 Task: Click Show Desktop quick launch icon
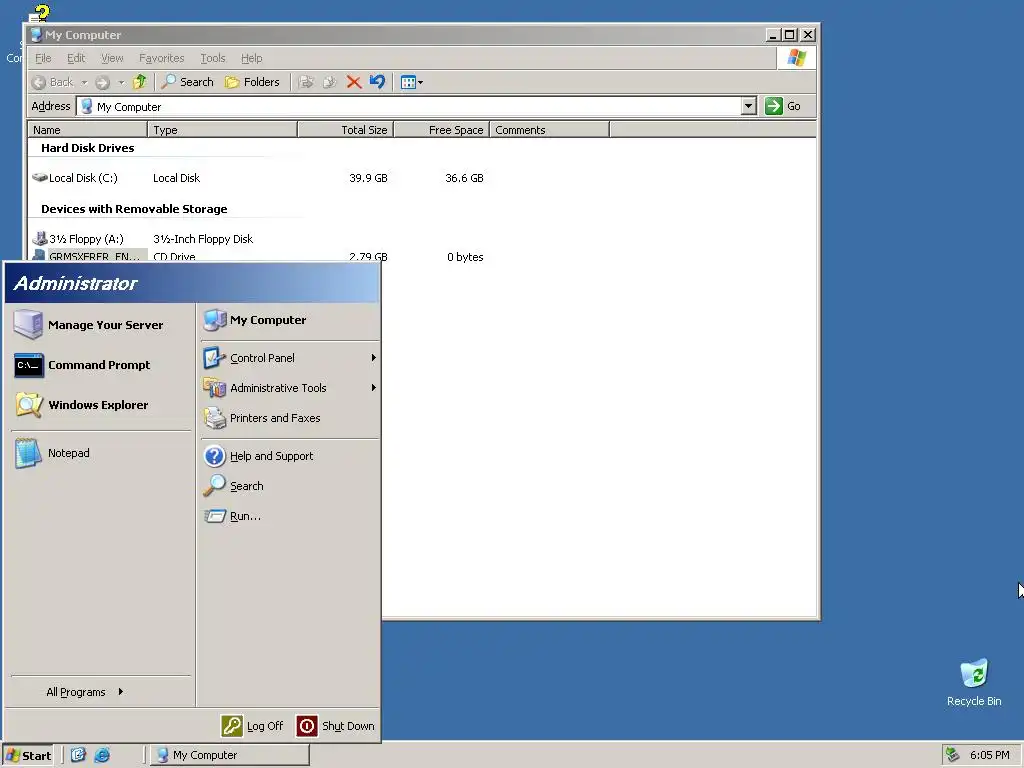coord(78,755)
